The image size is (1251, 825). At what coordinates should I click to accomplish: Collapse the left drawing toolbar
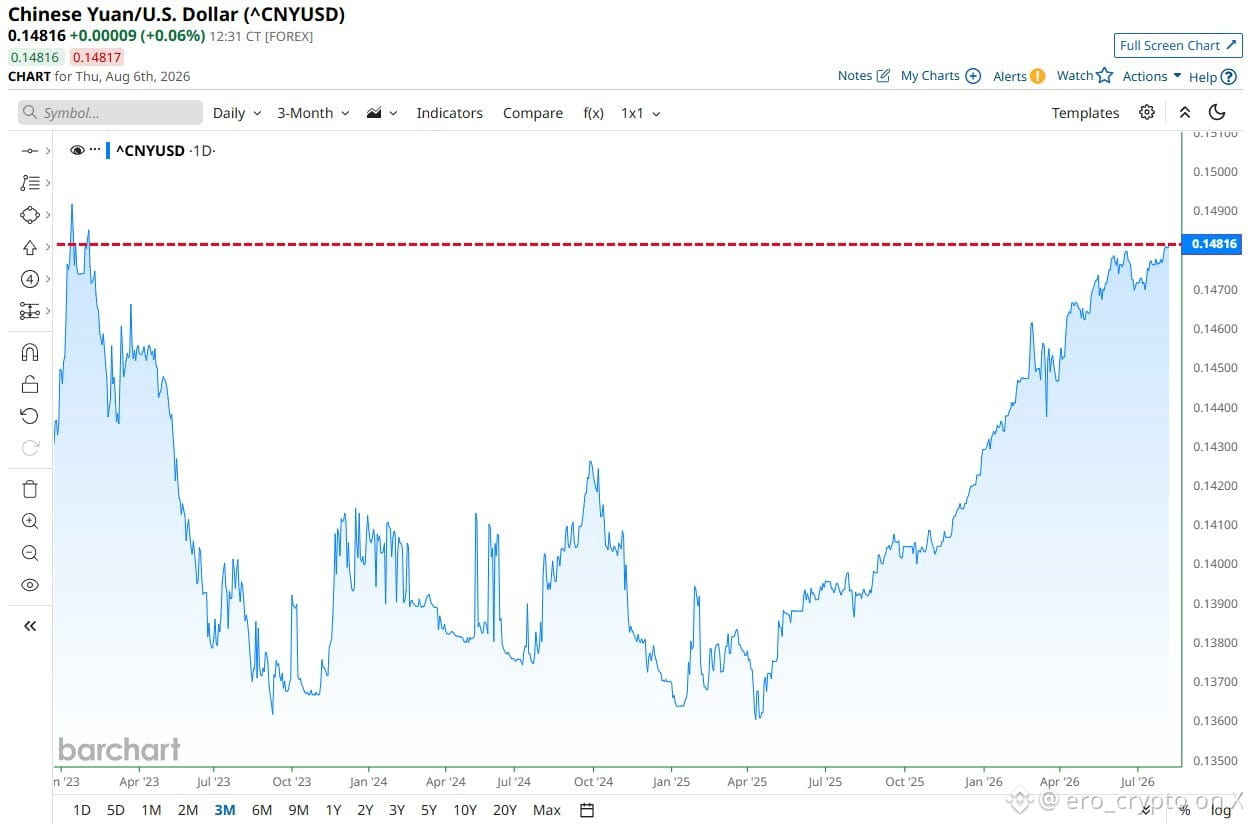coord(30,626)
